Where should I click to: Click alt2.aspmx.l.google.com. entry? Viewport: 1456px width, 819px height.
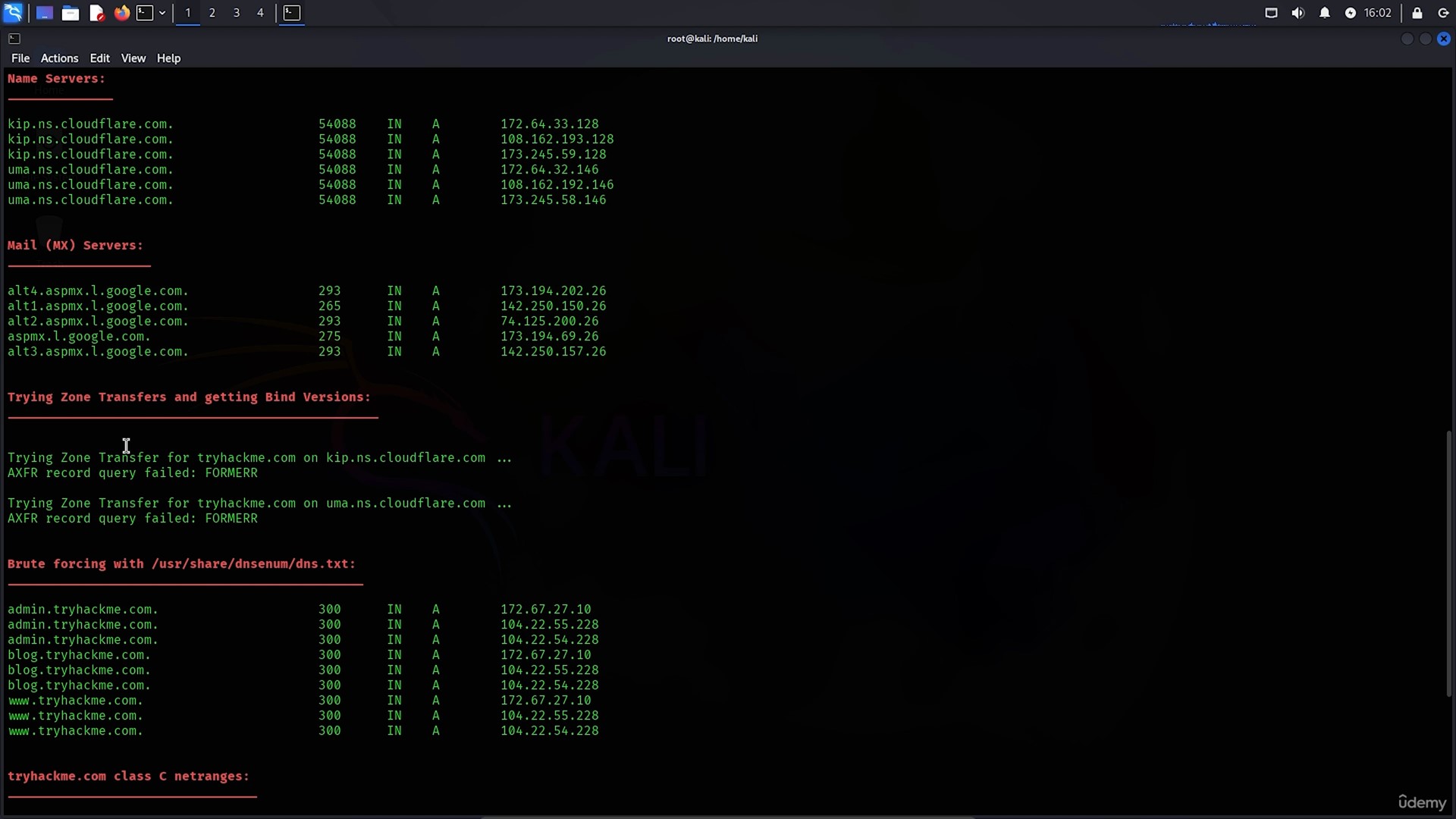click(99, 322)
